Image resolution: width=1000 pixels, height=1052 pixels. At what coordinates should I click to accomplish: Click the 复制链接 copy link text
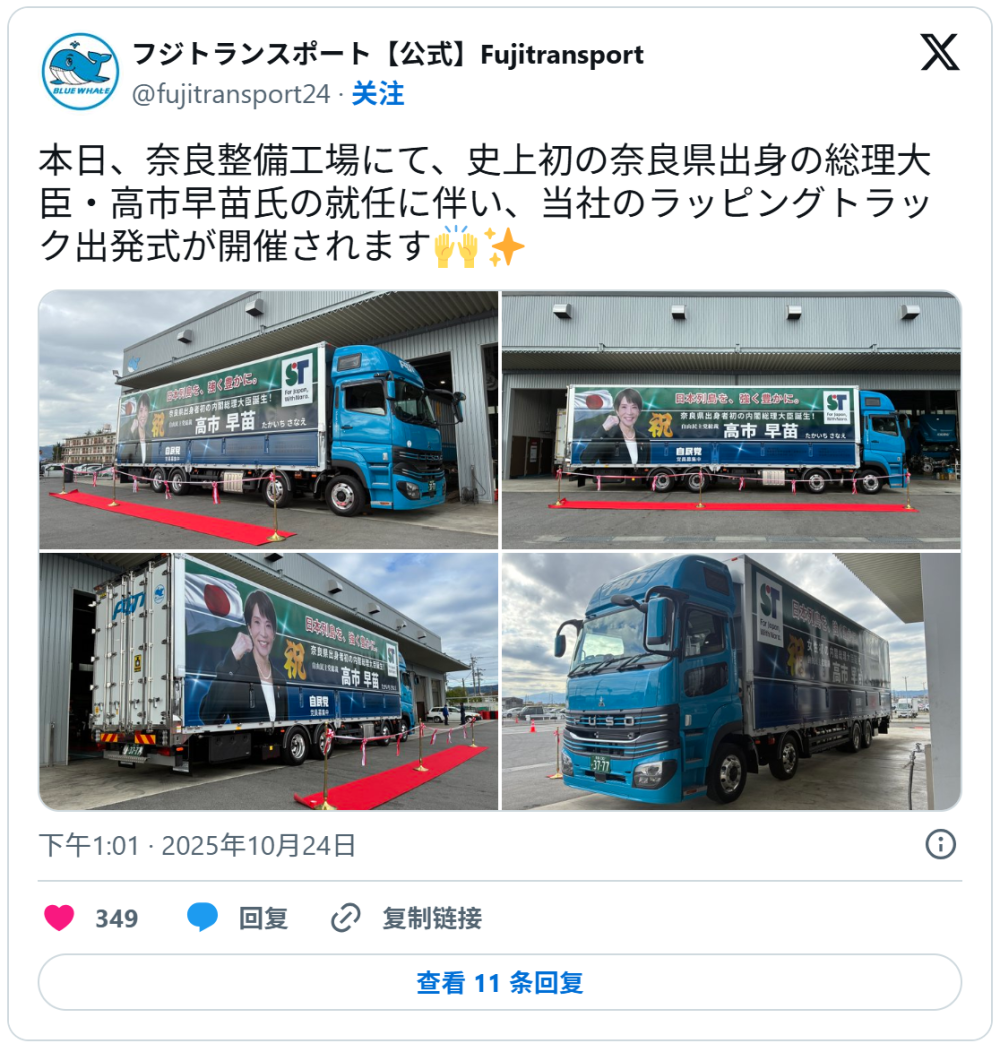(432, 918)
